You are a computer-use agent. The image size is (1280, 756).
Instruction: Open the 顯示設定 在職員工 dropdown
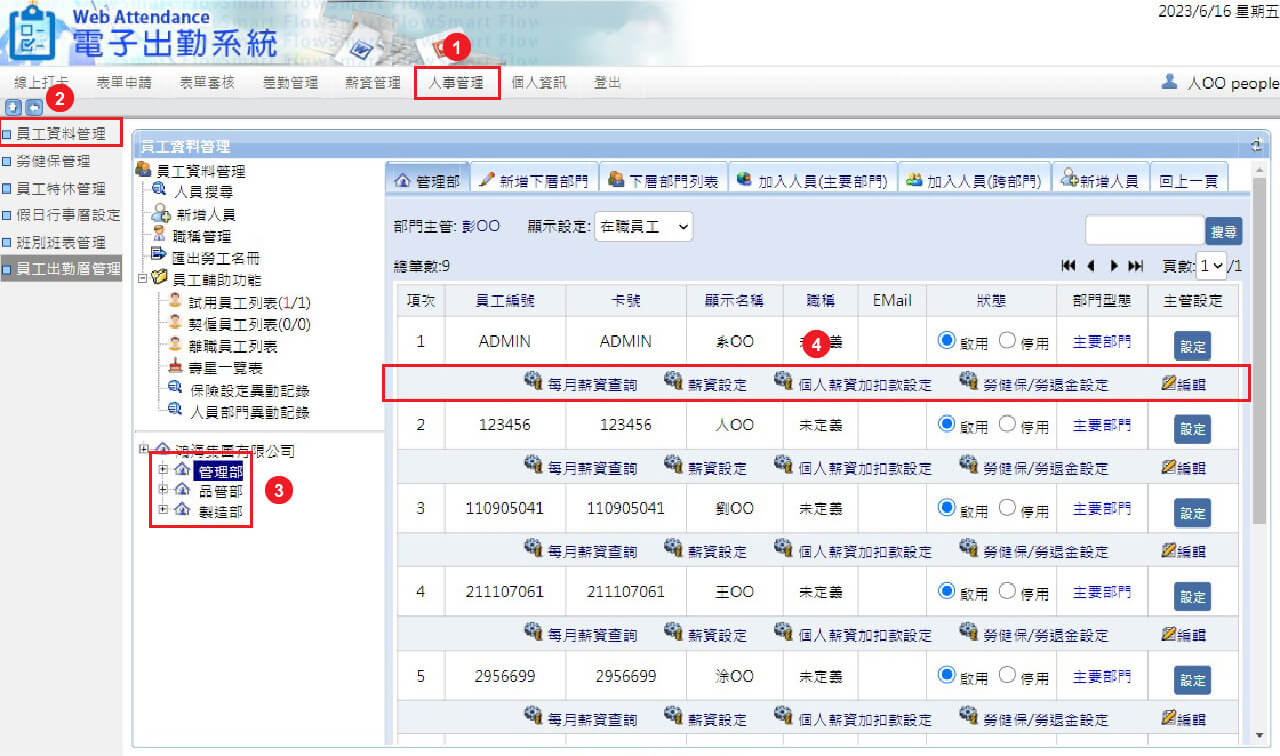(x=643, y=227)
